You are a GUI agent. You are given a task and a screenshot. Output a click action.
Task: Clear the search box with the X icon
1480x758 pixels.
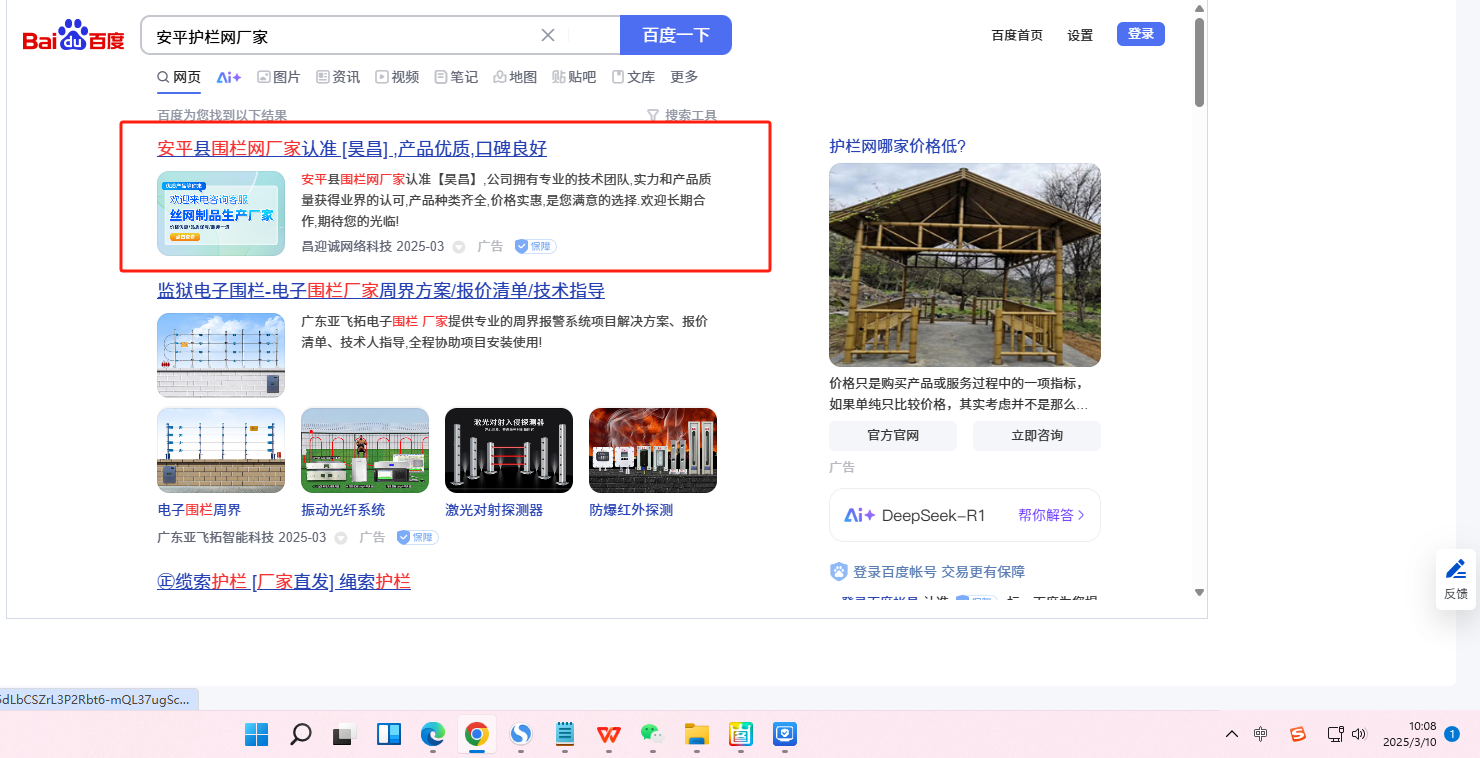coord(548,35)
